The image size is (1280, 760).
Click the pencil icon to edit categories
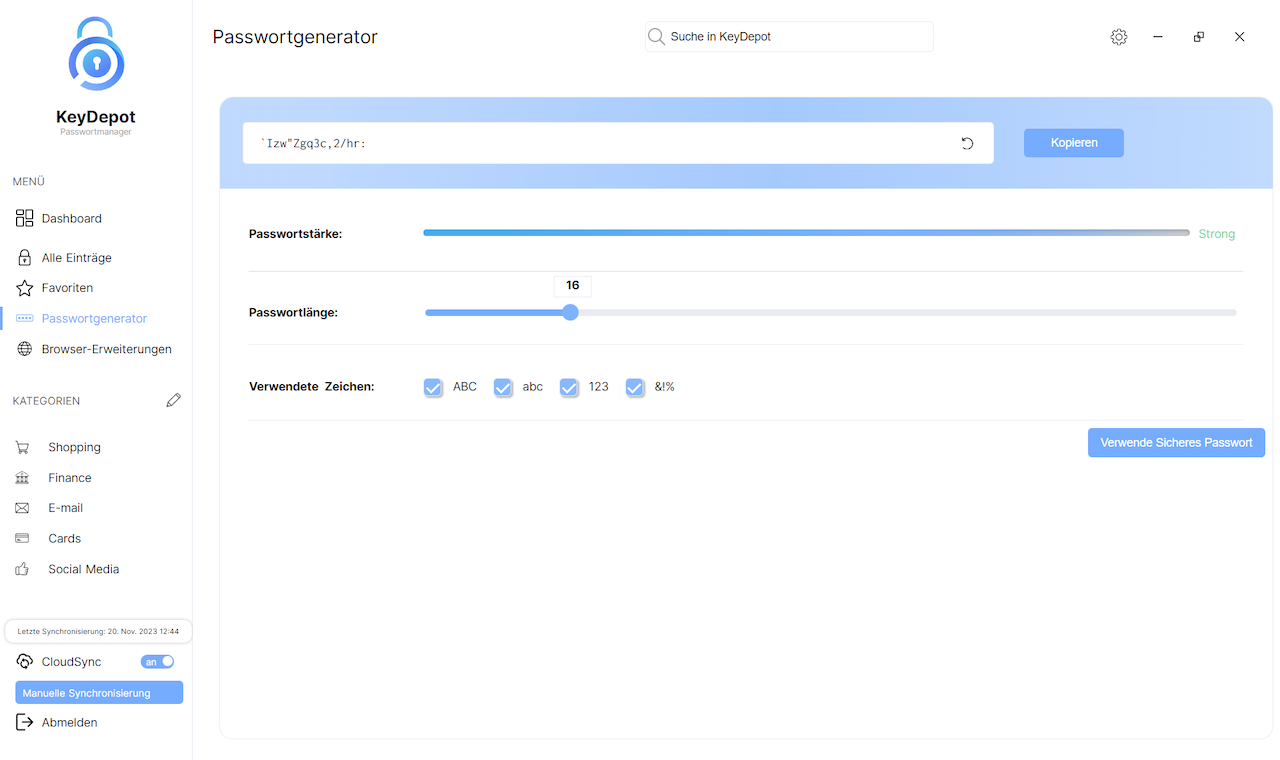coord(174,400)
